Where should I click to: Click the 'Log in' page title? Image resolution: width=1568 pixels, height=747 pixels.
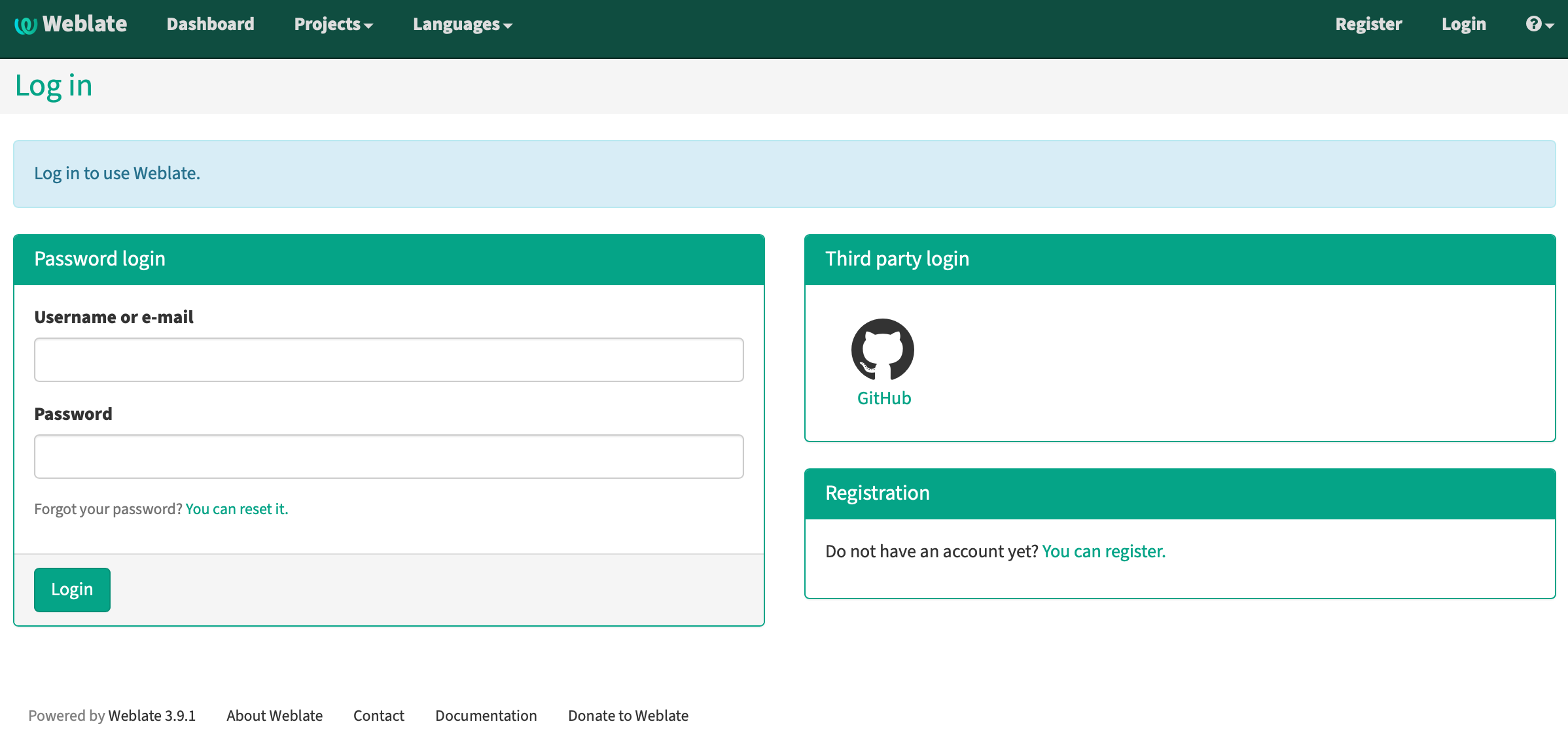54,86
